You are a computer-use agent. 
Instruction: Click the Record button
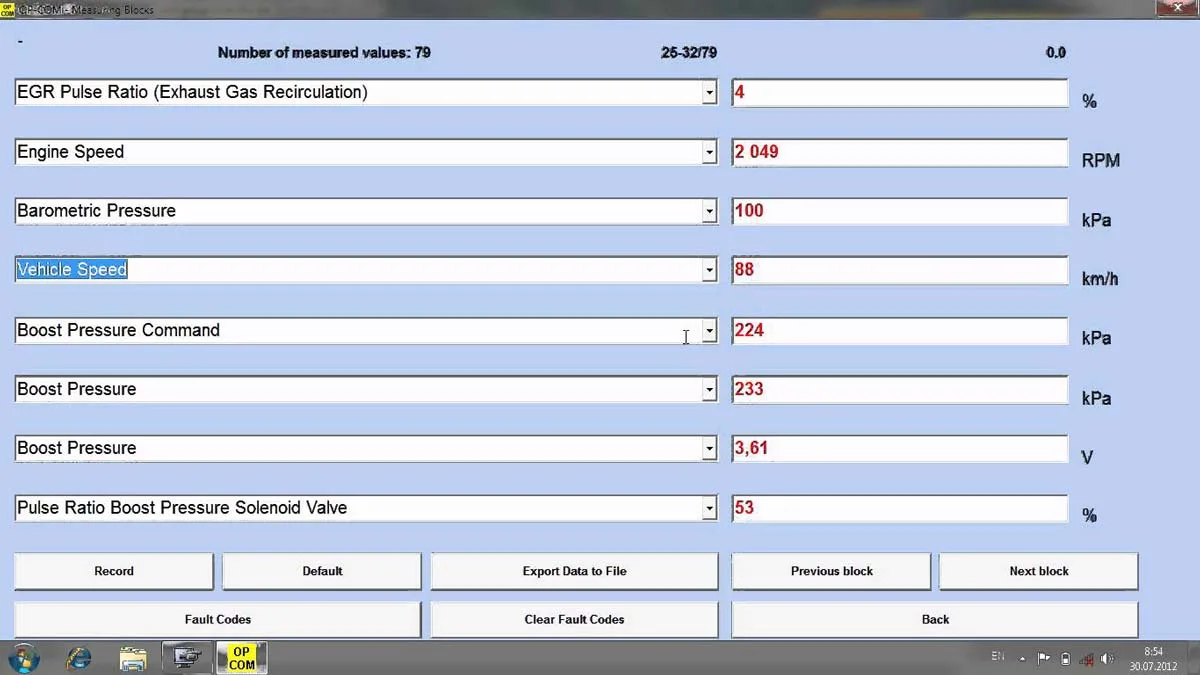114,571
